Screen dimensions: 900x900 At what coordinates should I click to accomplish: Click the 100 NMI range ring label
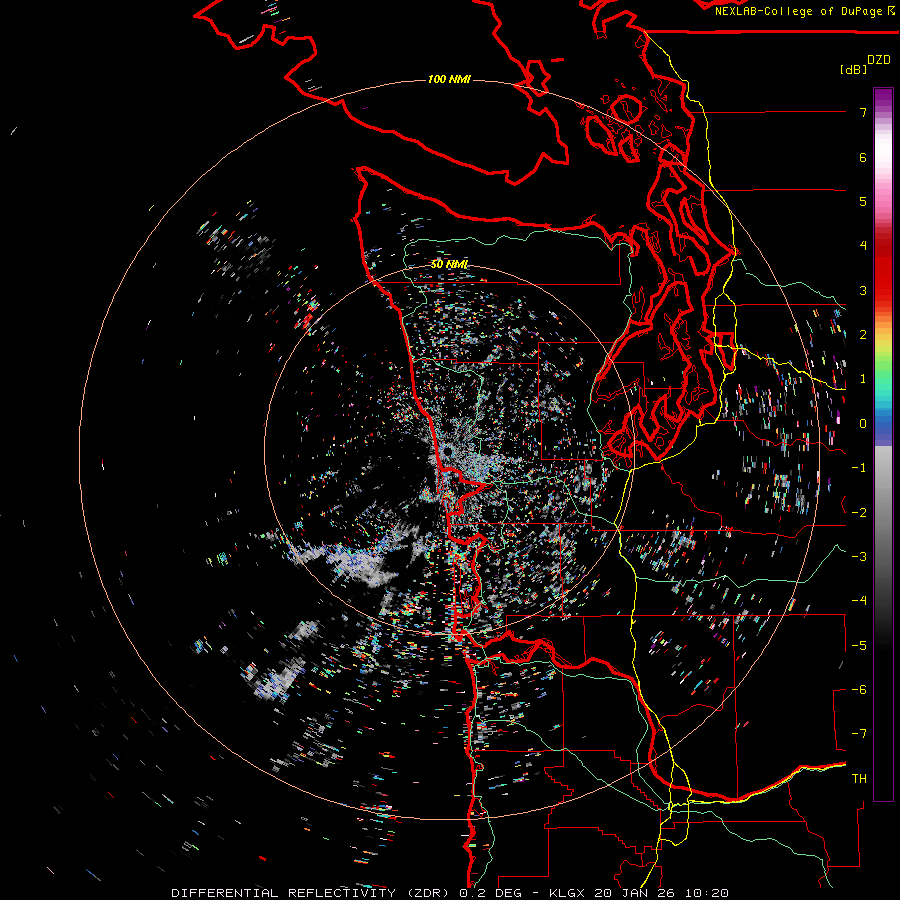(449, 79)
